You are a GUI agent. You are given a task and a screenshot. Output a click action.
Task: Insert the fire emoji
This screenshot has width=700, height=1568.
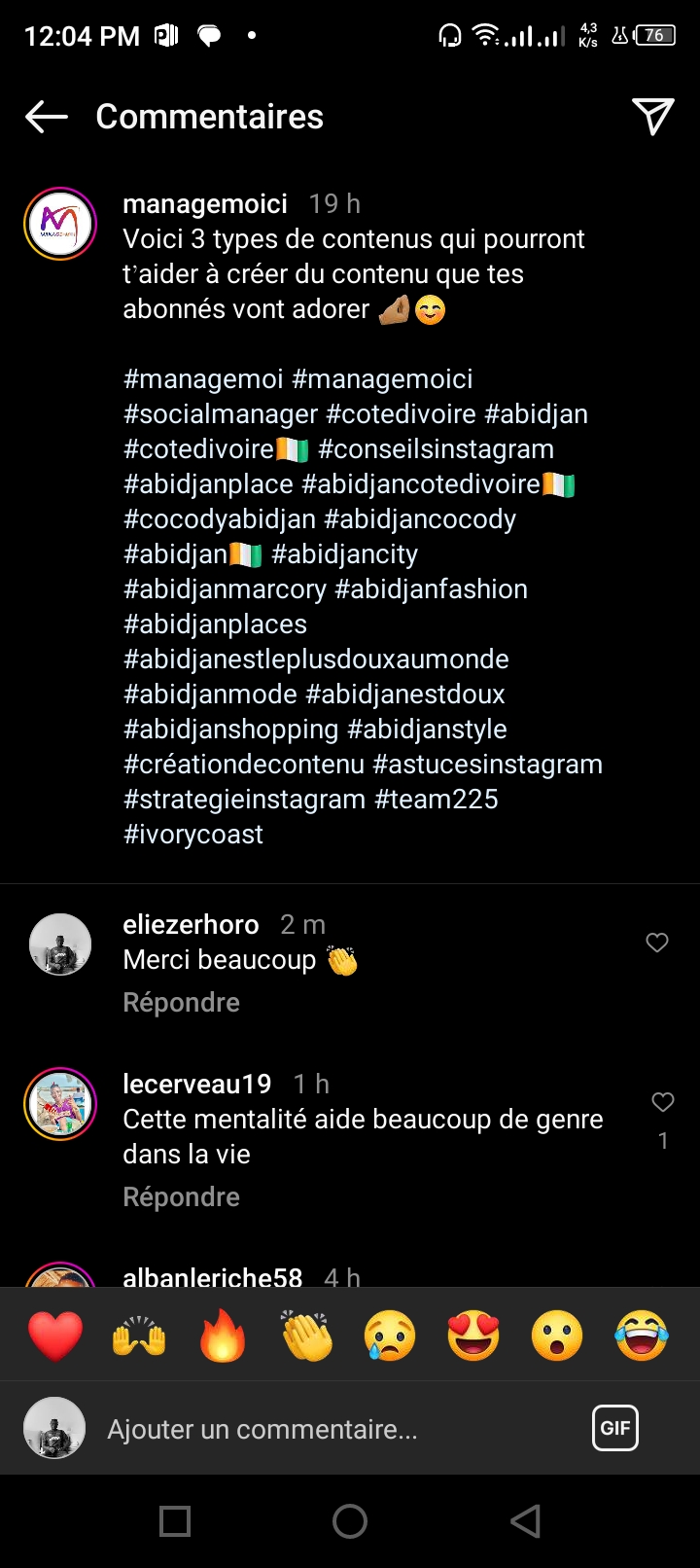pyautogui.click(x=223, y=1335)
